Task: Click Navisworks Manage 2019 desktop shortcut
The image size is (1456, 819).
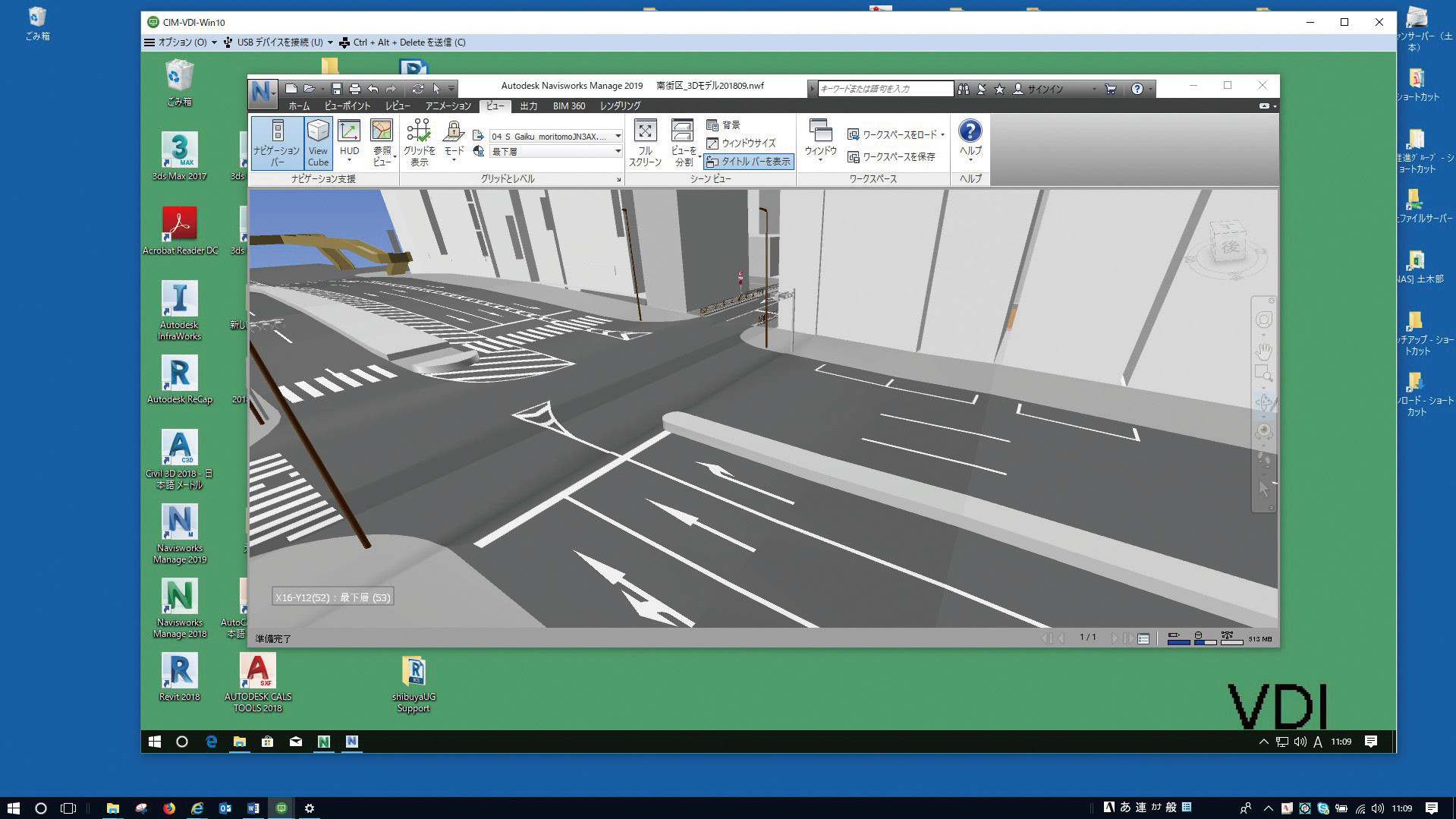Action: pyautogui.click(x=180, y=534)
